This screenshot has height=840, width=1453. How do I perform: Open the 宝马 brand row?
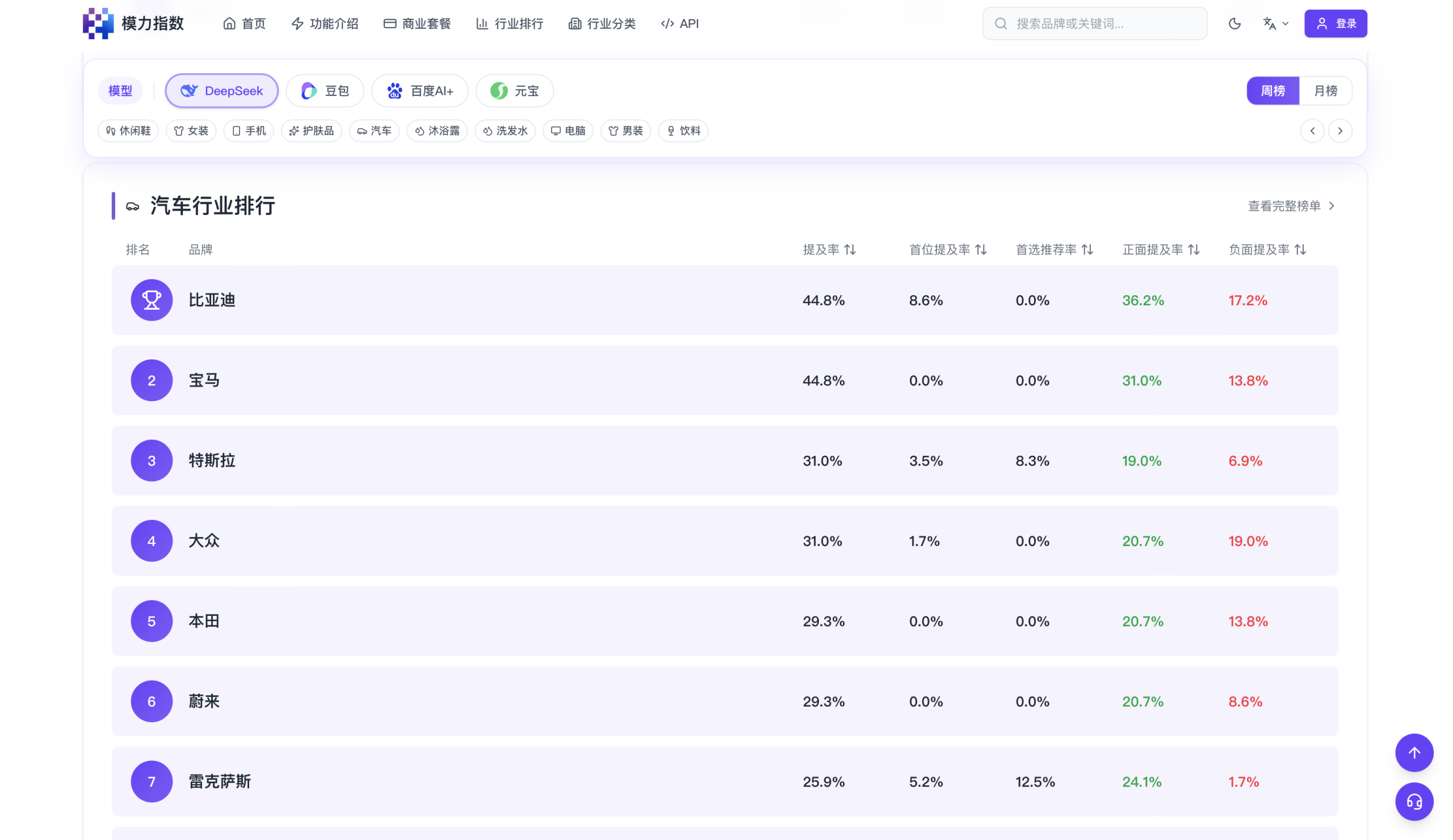tap(725, 380)
